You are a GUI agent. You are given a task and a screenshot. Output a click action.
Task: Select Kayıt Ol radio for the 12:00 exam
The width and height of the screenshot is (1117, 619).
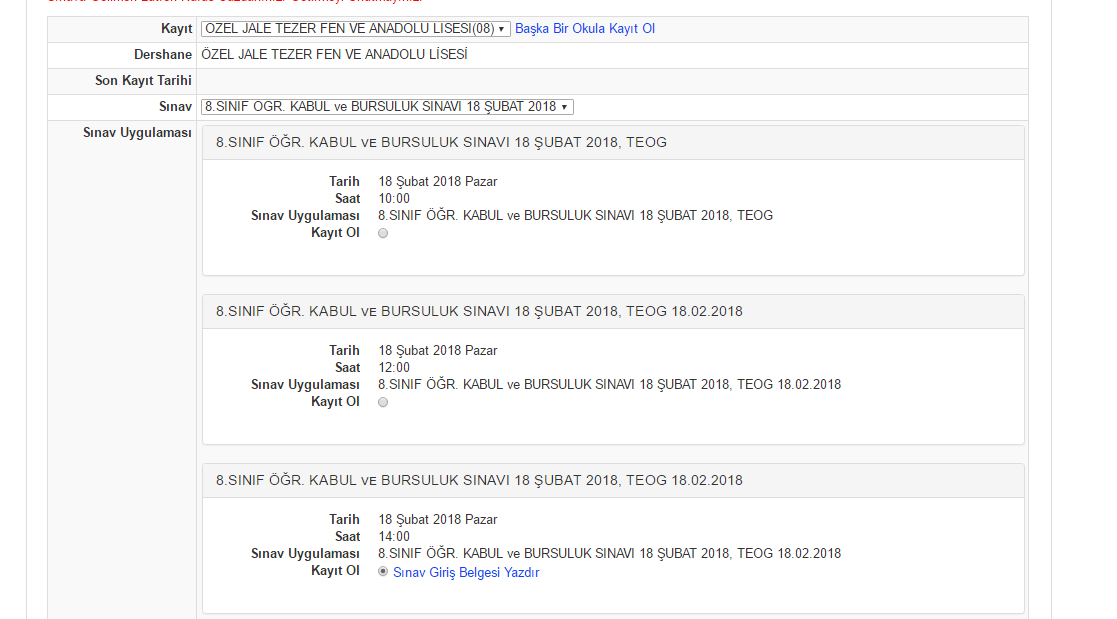click(383, 402)
